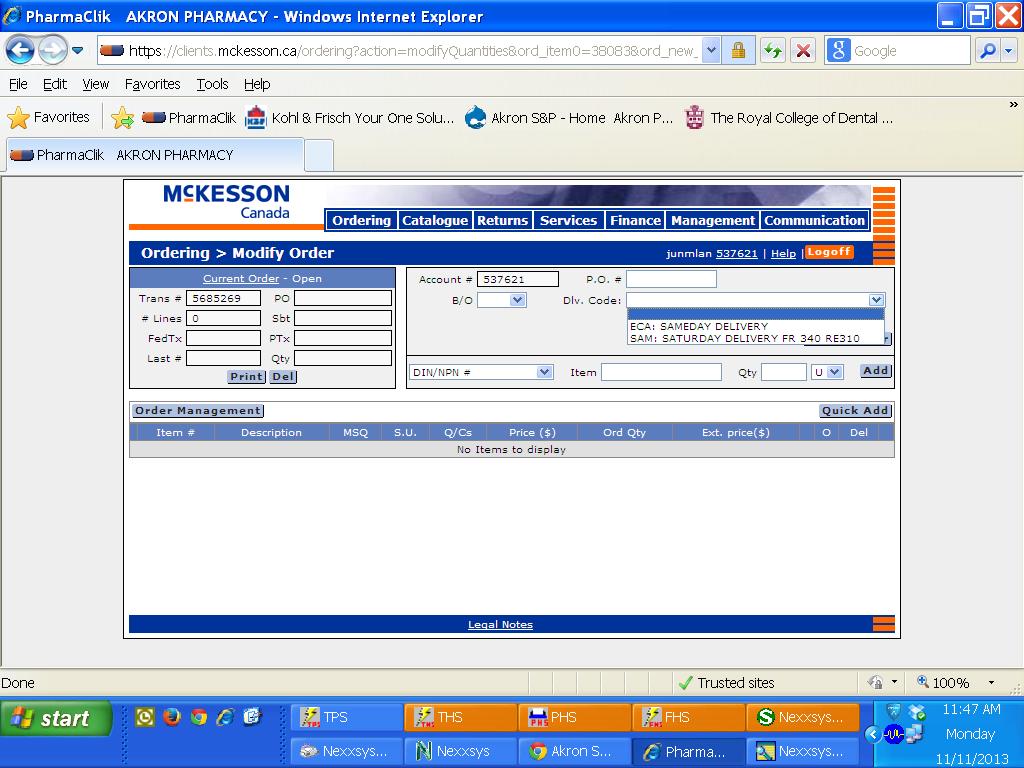
Task: Open the Tools menu
Action: [x=212, y=84]
